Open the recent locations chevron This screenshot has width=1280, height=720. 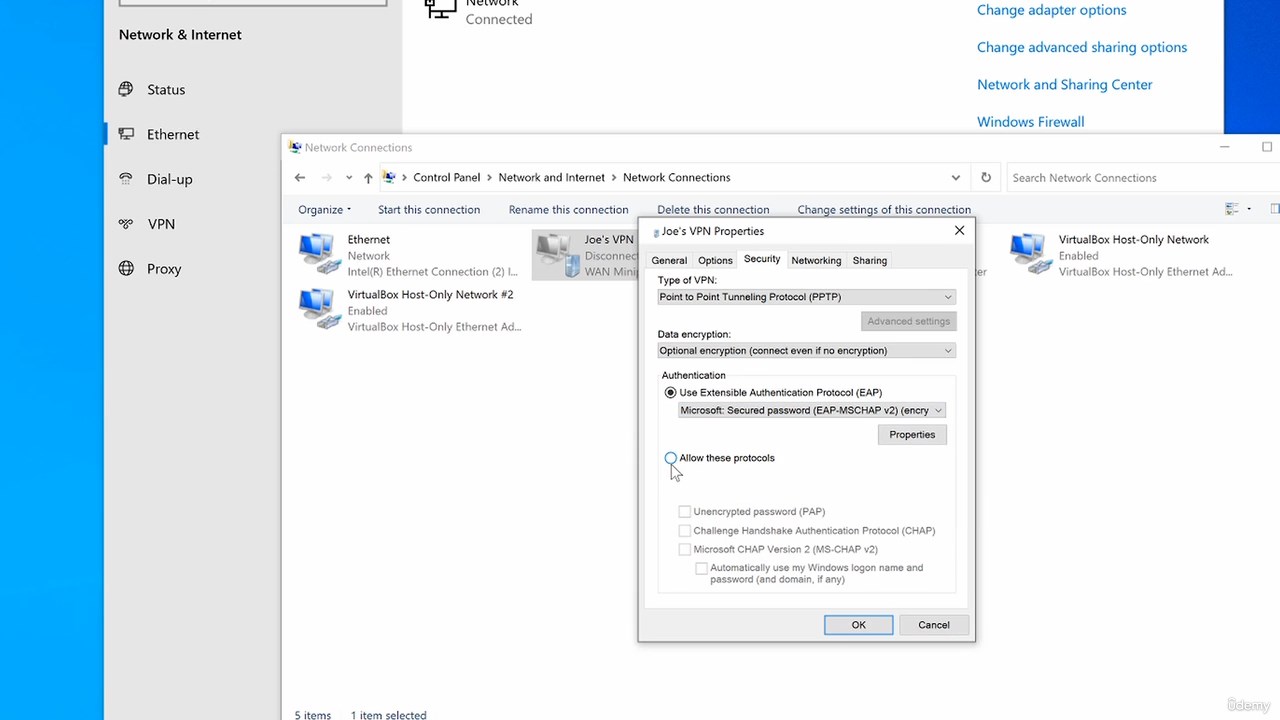[x=348, y=178]
